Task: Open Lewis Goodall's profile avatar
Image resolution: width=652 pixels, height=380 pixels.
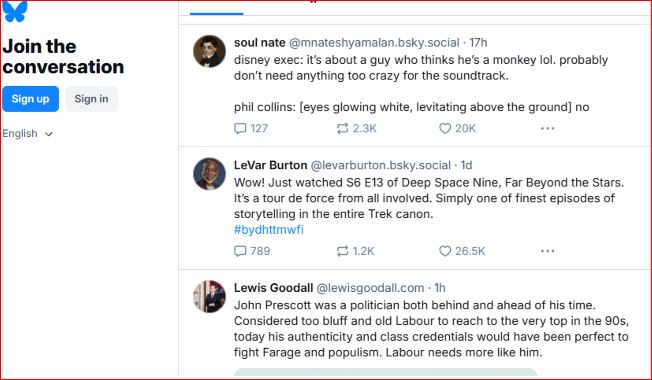Action: (x=210, y=296)
